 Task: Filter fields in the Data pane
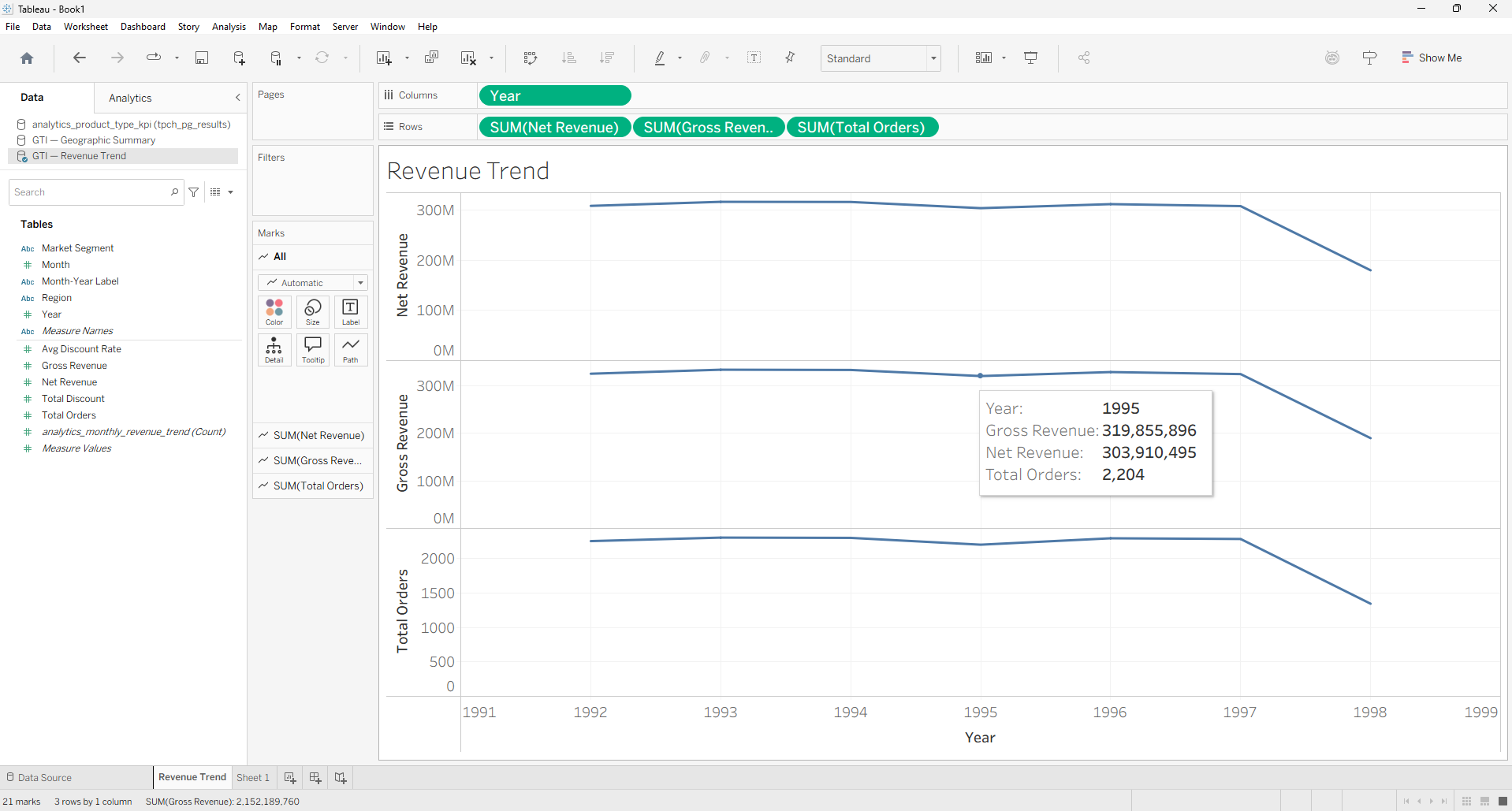tap(194, 192)
